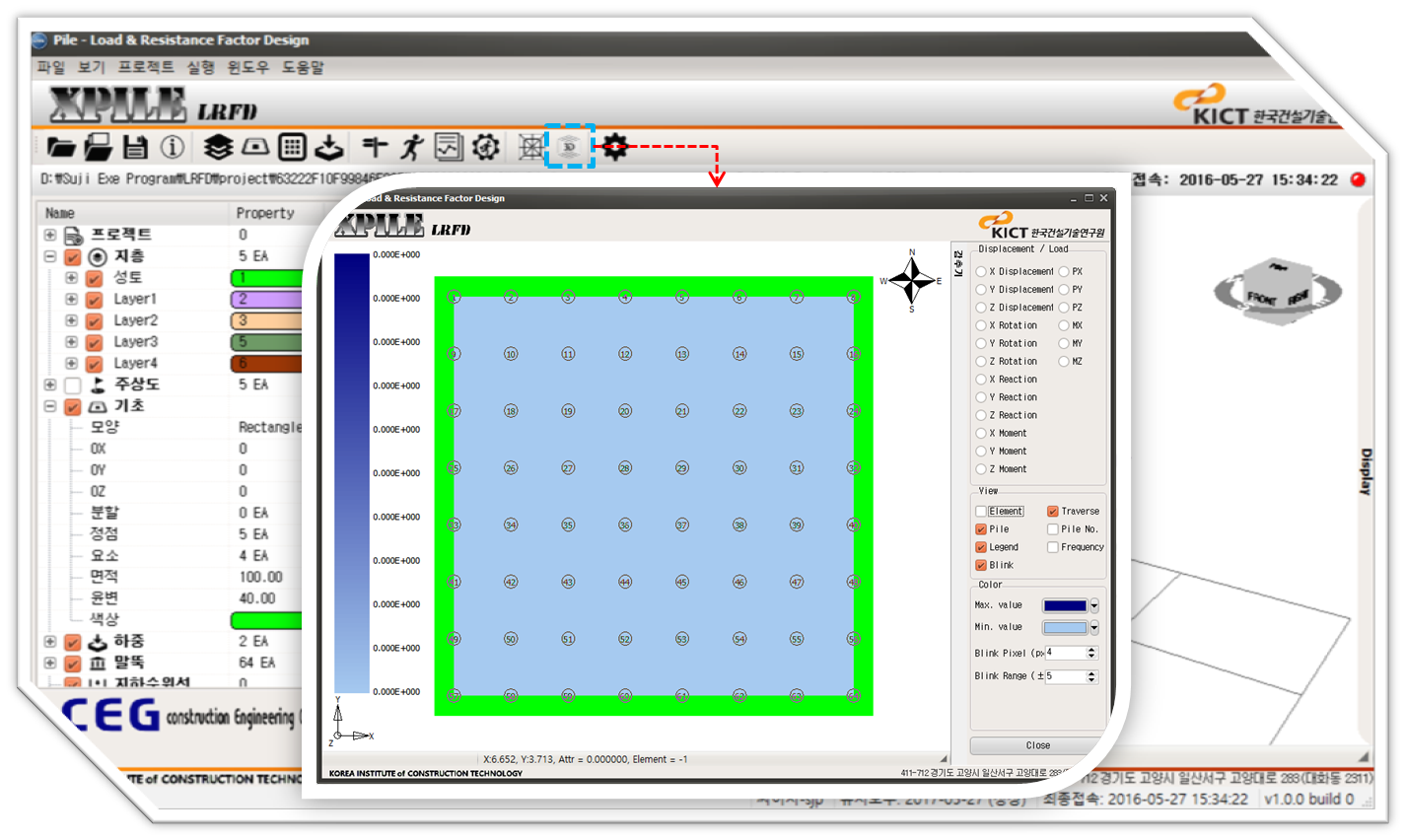
Task: Click the 주상도 boring icon in tree
Action: [x=98, y=385]
